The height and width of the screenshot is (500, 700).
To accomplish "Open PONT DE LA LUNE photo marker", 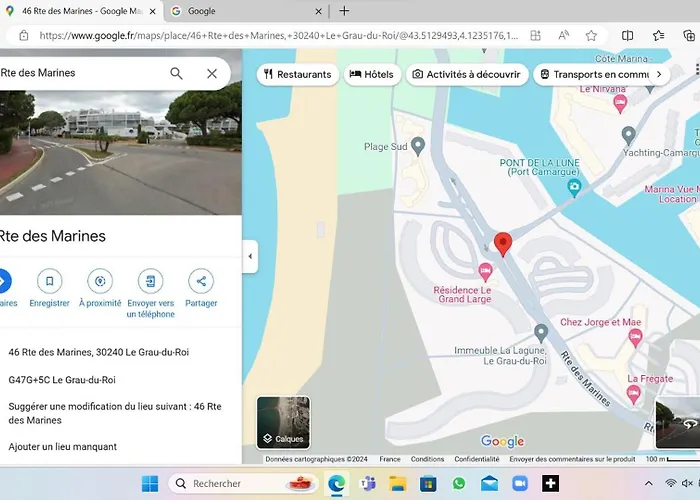I will pyautogui.click(x=574, y=187).
